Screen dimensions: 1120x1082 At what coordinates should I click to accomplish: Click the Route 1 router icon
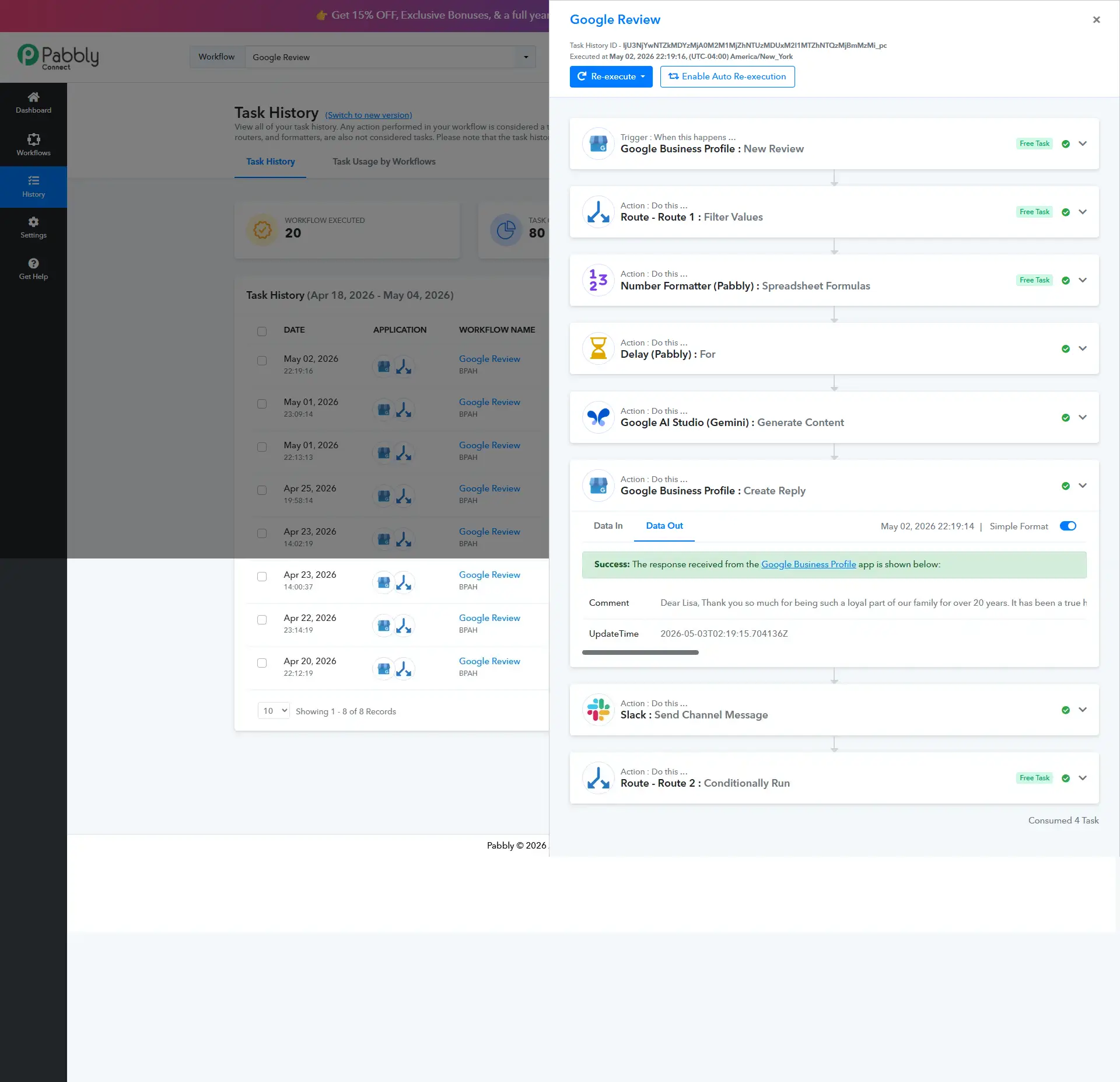[598, 212]
